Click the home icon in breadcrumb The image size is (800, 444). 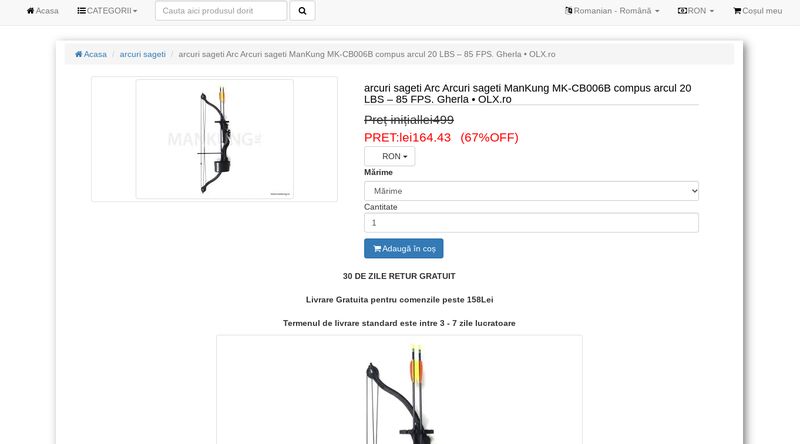[79, 54]
